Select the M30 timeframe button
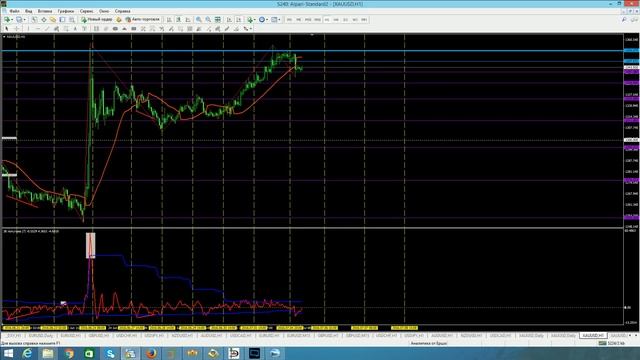Screen dimensions: 640x360 click(x=318, y=20)
